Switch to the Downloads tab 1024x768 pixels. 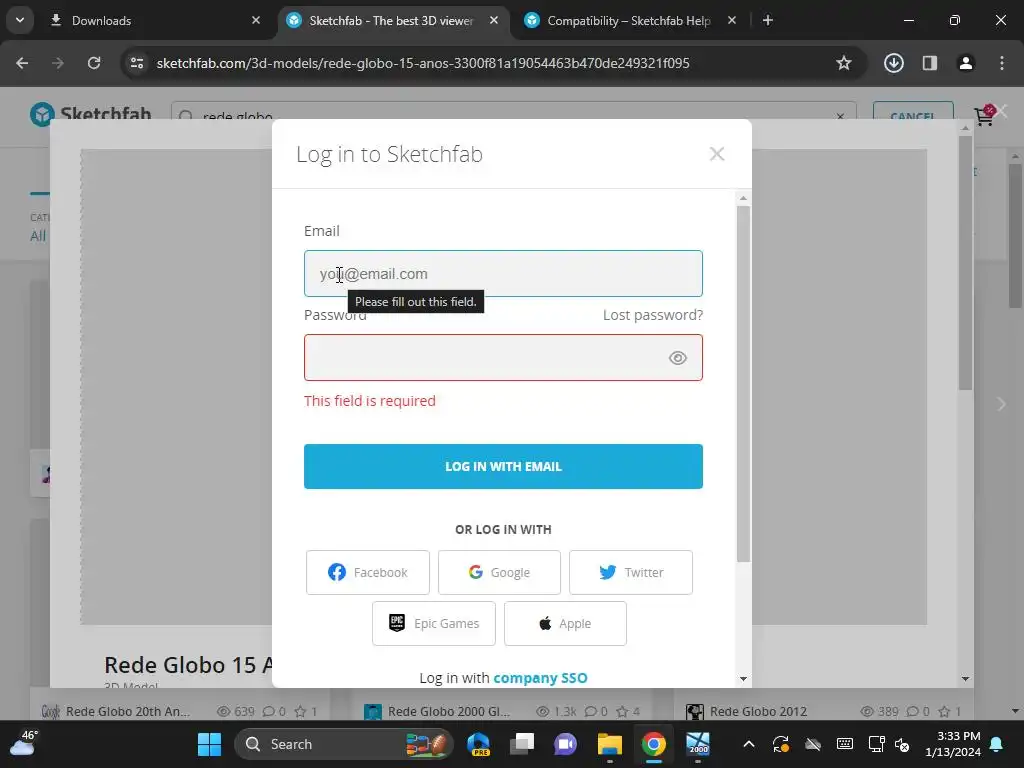[155, 21]
